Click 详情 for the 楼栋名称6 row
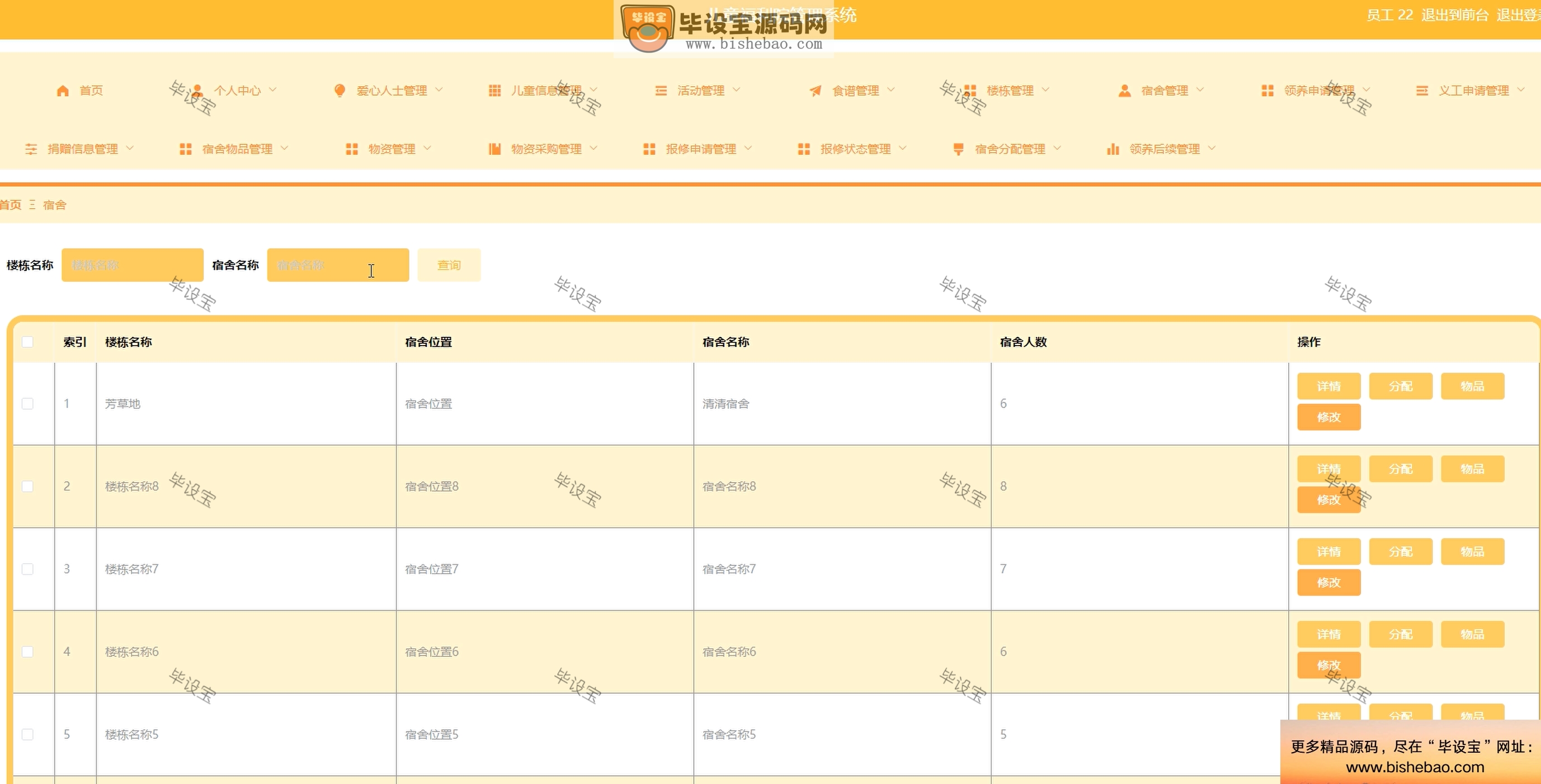The width and height of the screenshot is (1541, 784). coord(1329,634)
